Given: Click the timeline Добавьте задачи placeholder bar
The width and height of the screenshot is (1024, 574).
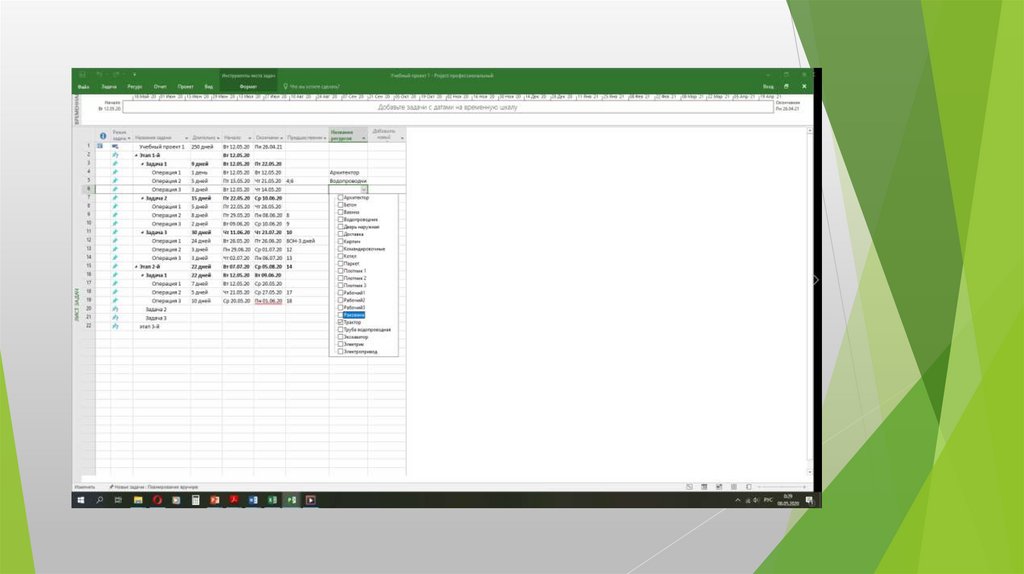Looking at the screenshot, I should point(447,107).
